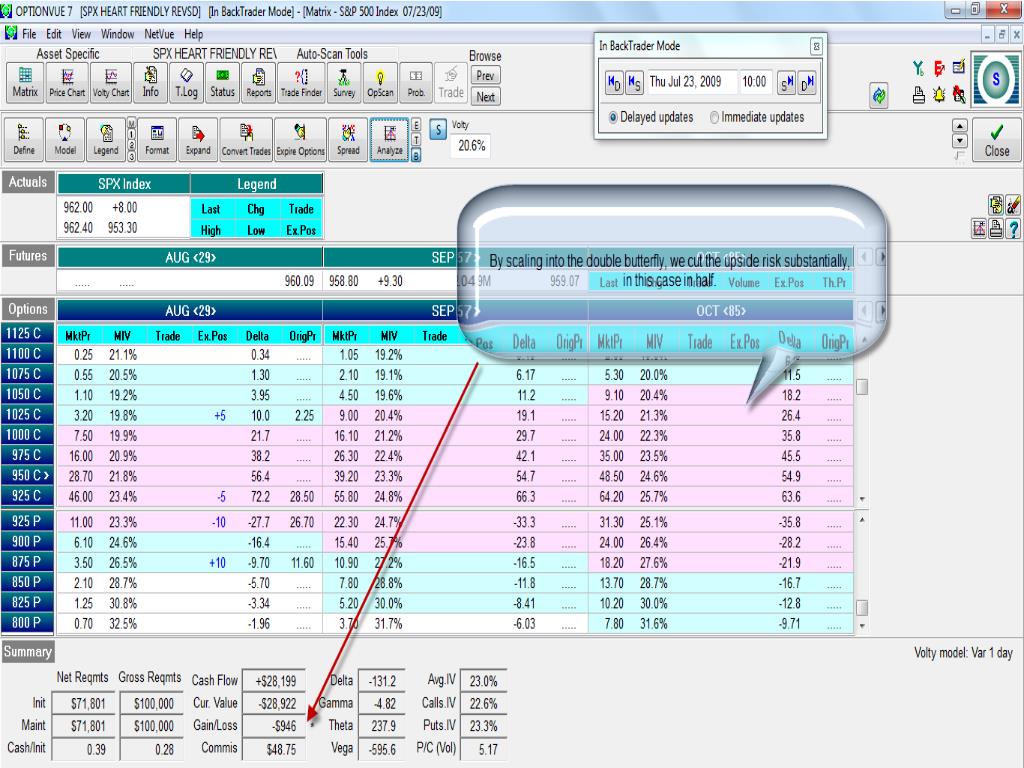Open the Matrix view icon
1024x768 pixels.
(25, 82)
